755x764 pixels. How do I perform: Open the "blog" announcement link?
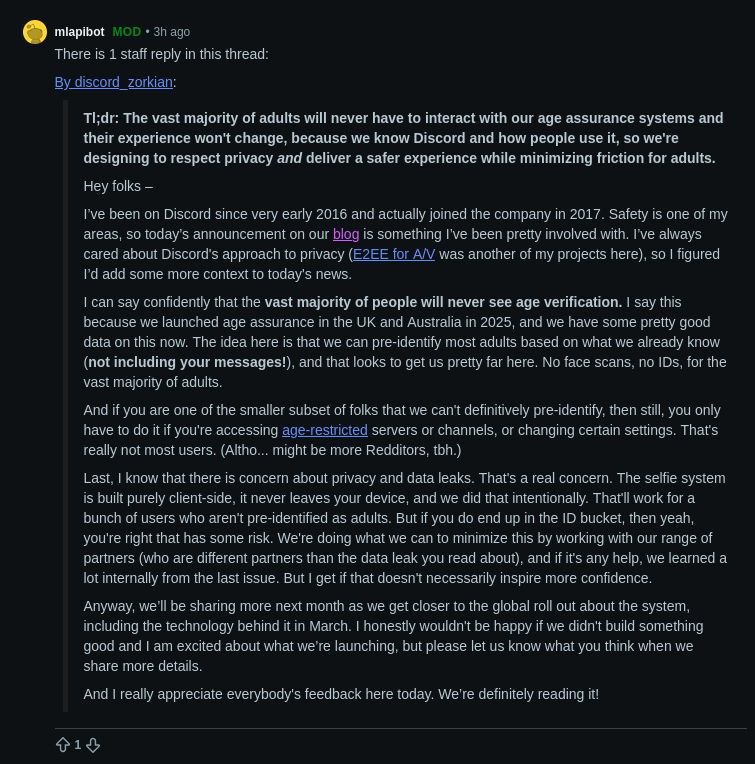pyautogui.click(x=346, y=234)
